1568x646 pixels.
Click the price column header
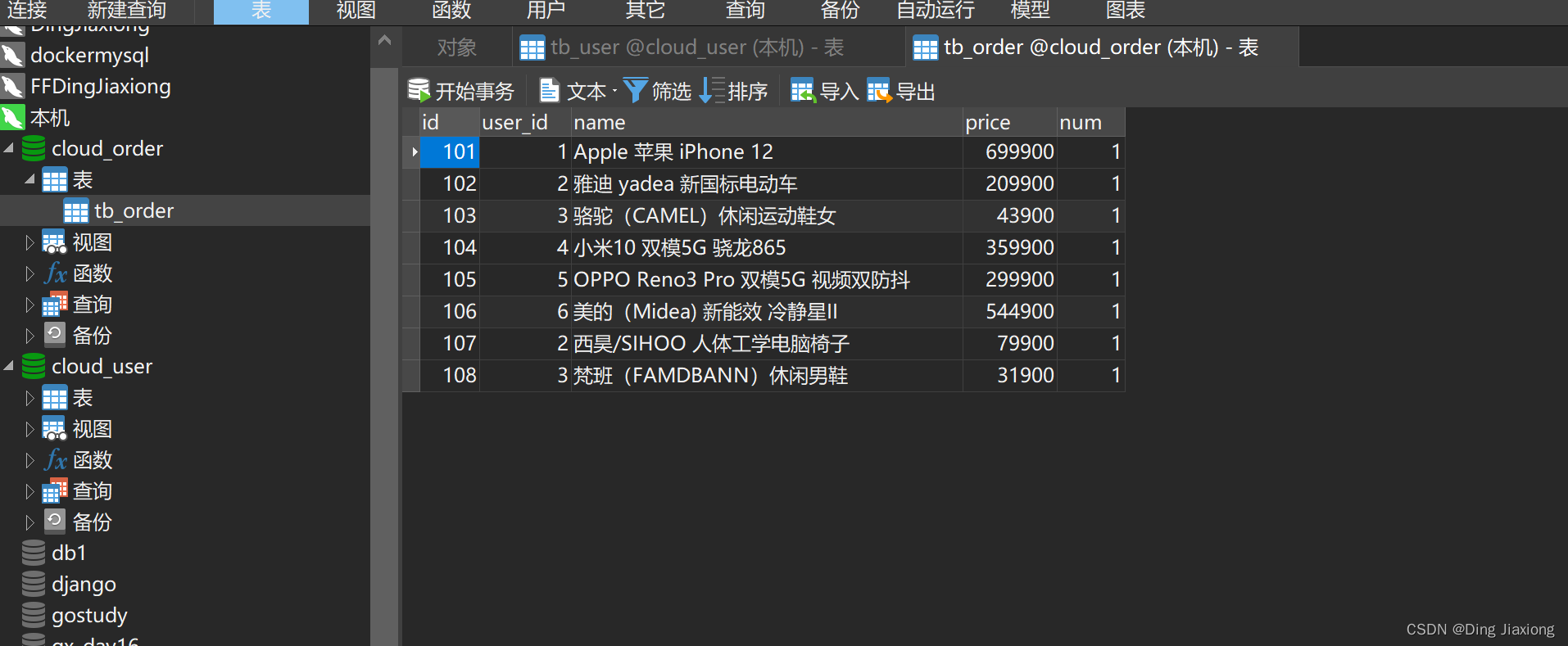(1009, 123)
